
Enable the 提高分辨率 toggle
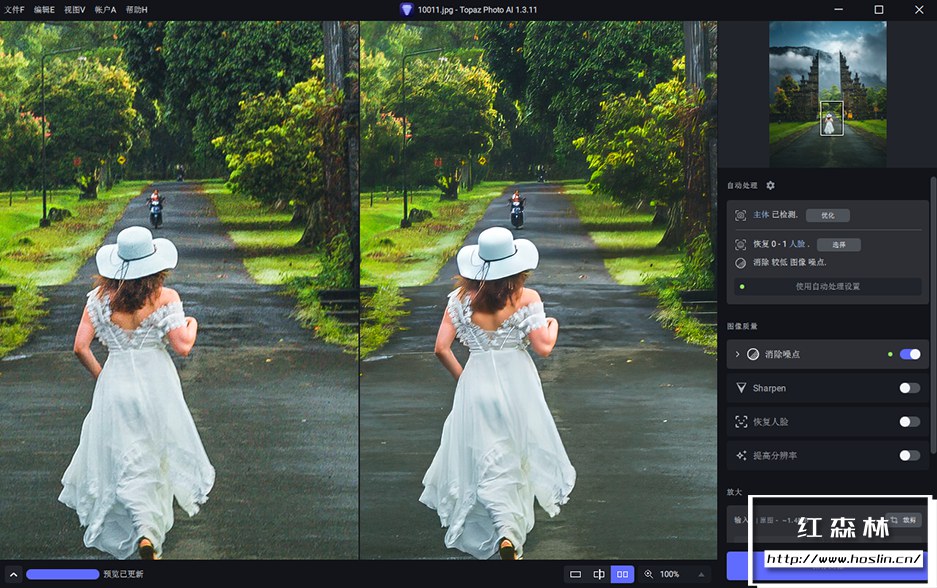pos(909,456)
